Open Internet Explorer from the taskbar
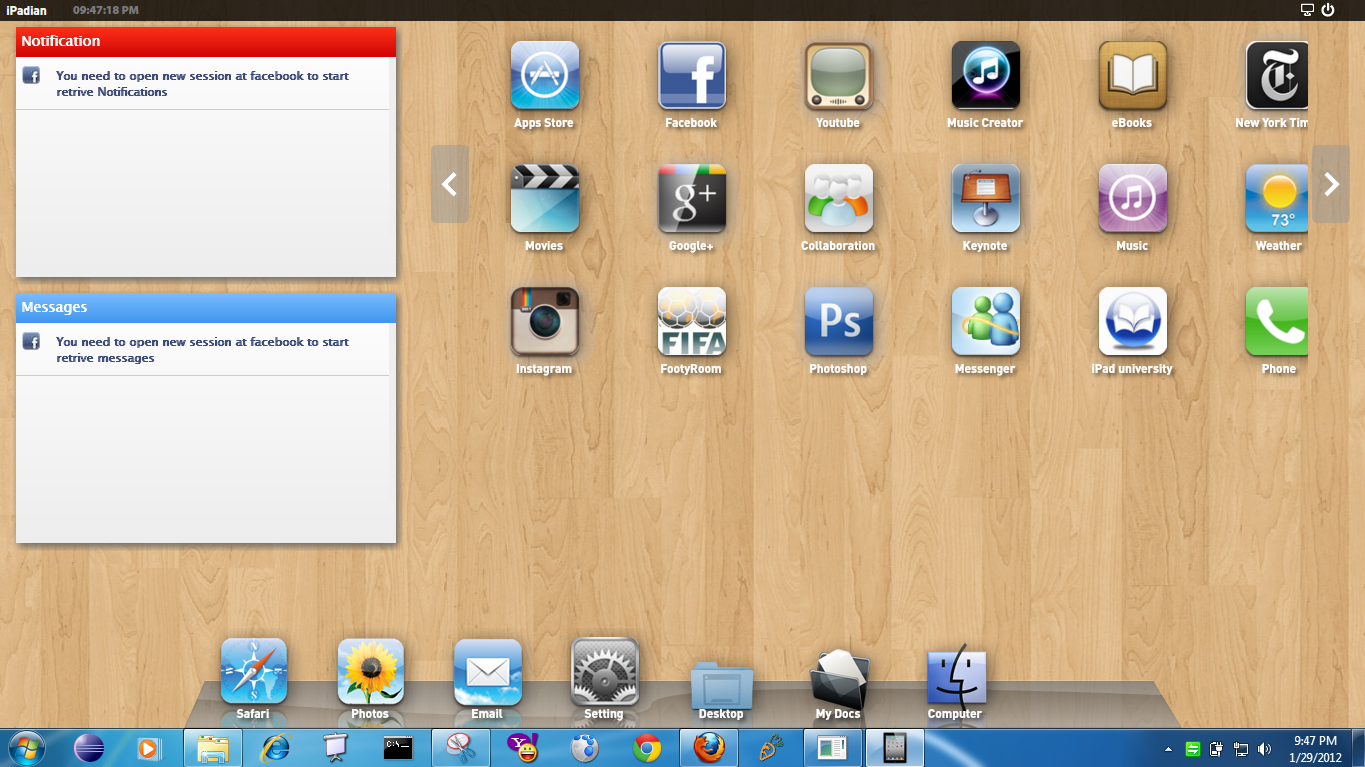The image size is (1365, 767). (x=275, y=748)
